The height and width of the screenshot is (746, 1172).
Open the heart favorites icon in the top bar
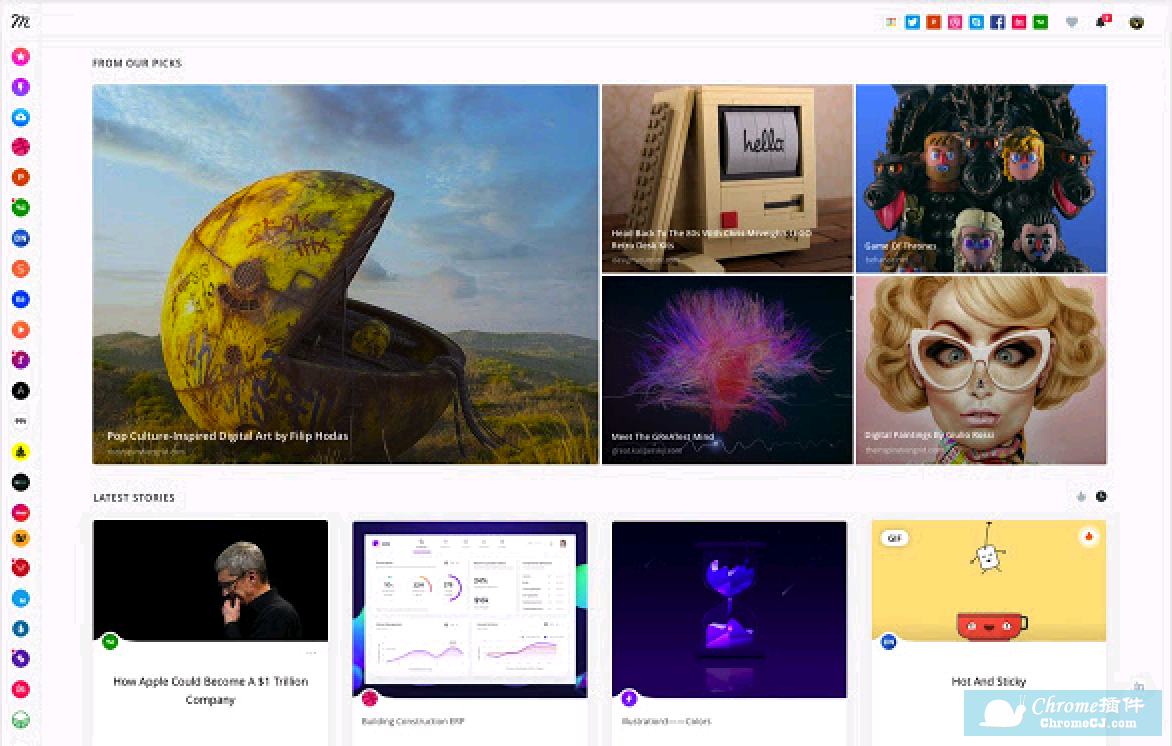click(1072, 22)
